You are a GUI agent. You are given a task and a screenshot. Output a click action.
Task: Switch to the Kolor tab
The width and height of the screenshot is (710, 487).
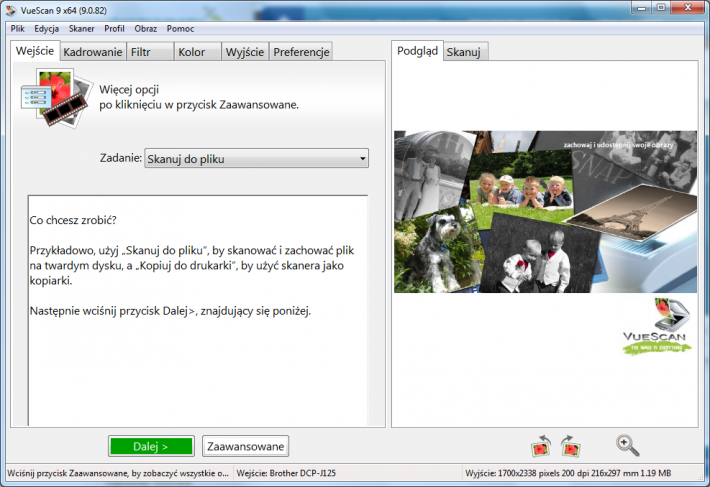click(198, 52)
